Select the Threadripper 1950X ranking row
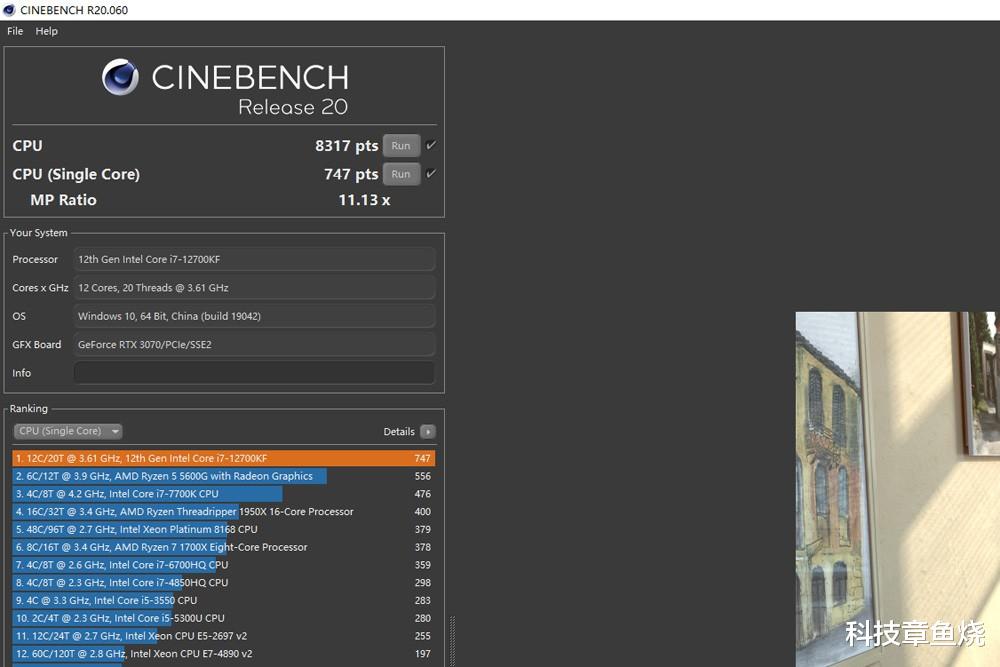 pyautogui.click(x=224, y=511)
